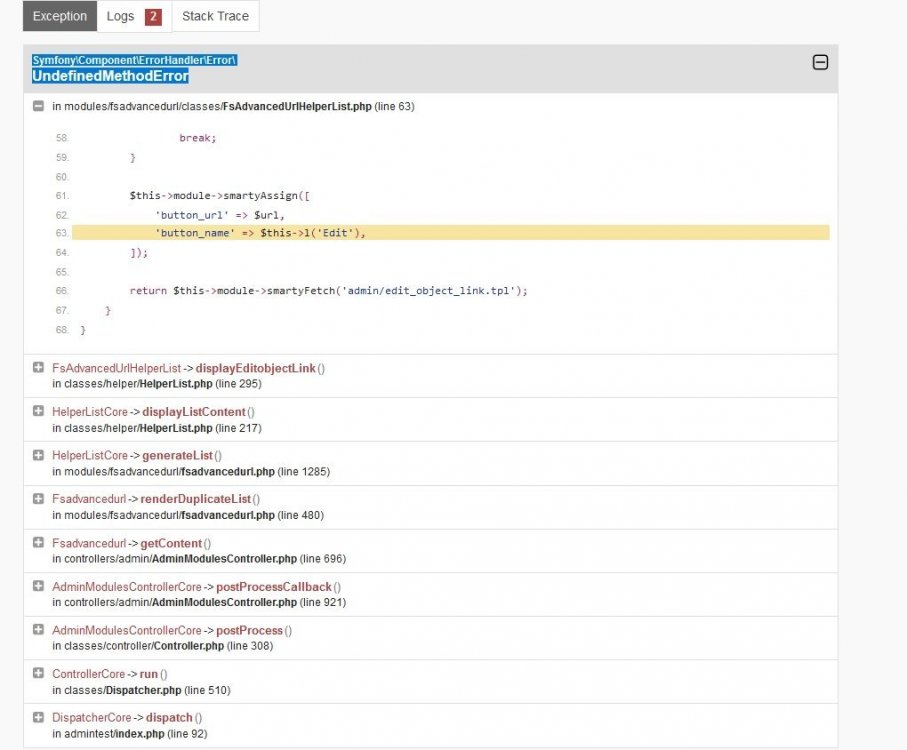Expand the ControllerCore run plus icon
The image size is (907, 750).
click(38, 673)
